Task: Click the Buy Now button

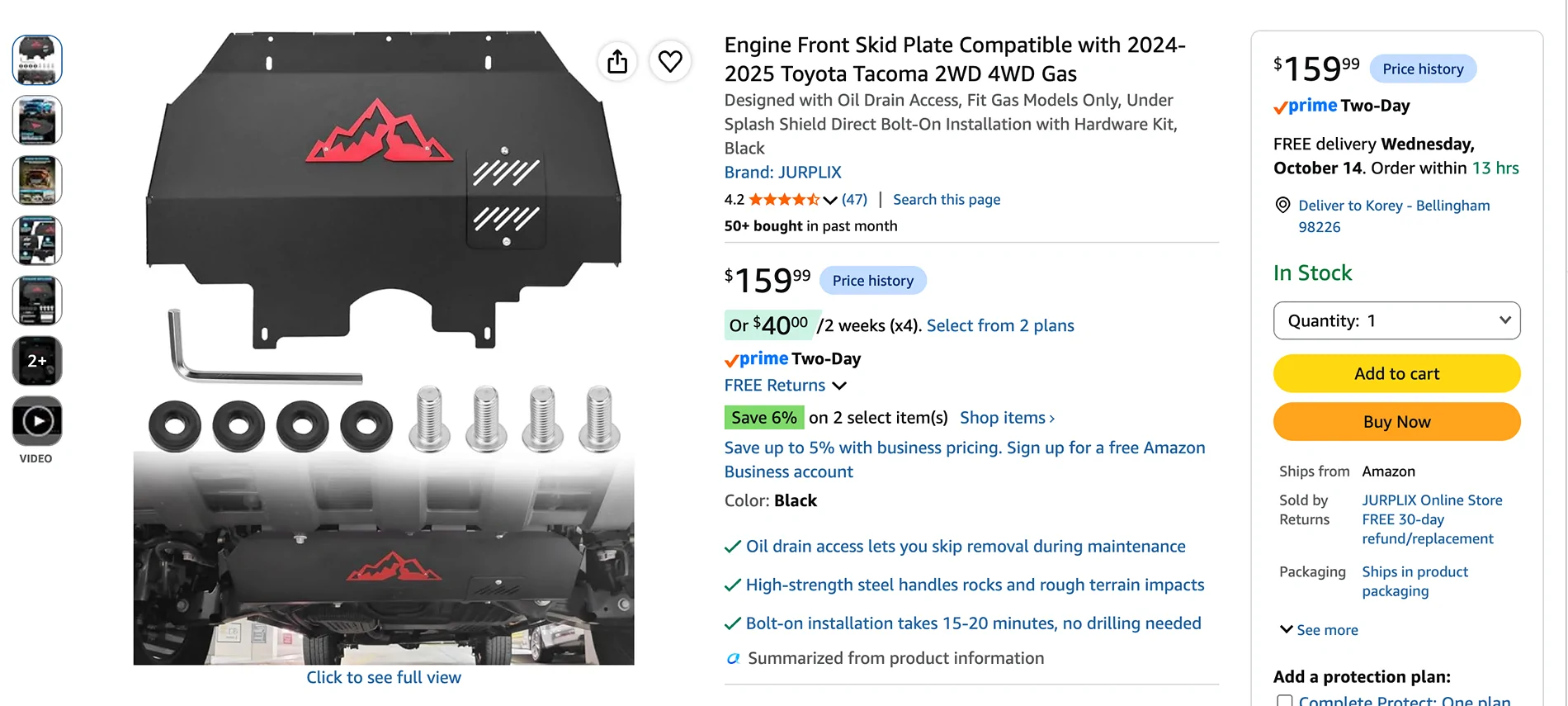Action: pos(1396,422)
